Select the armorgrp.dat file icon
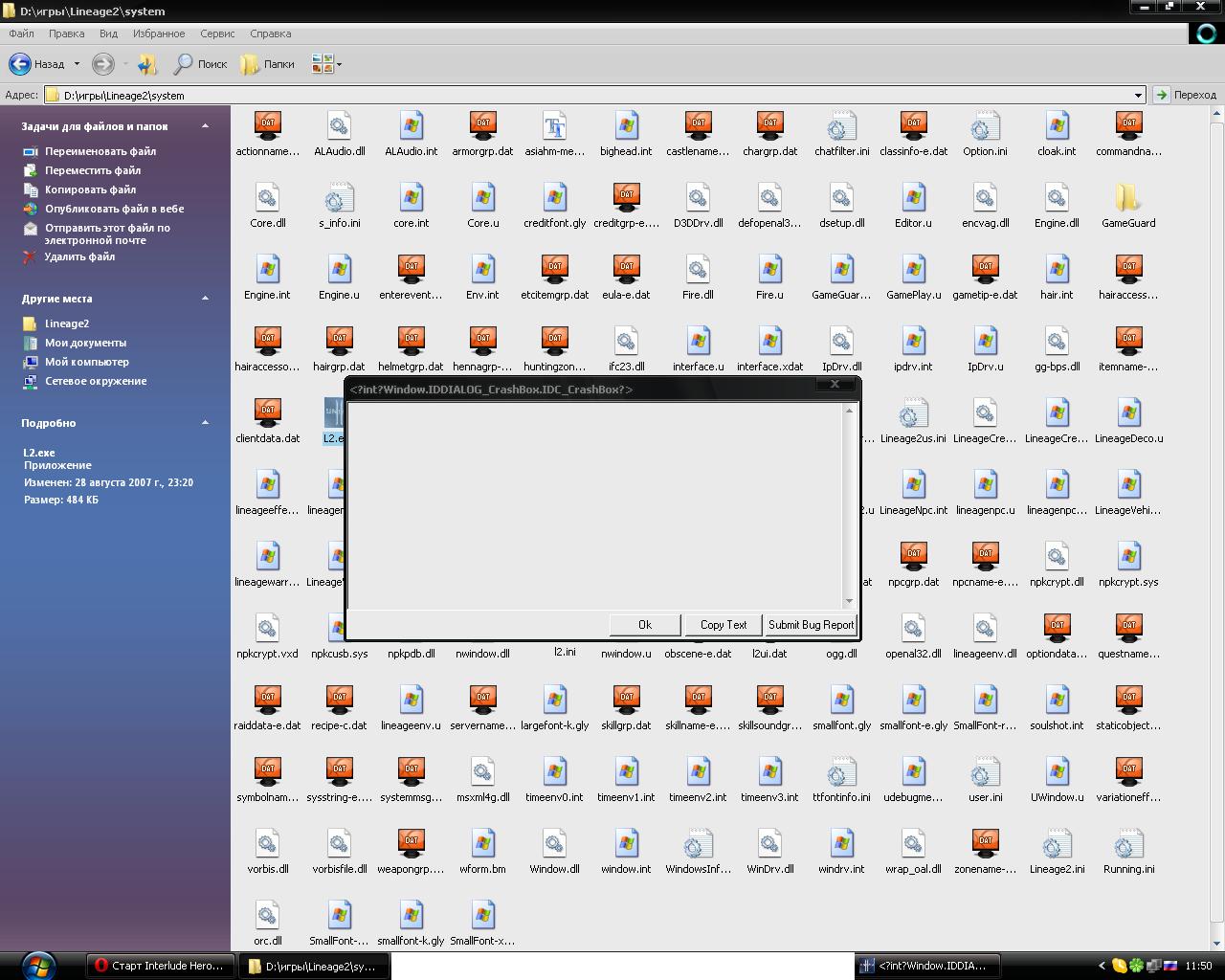This screenshot has height=980, width=1225. coord(482,125)
